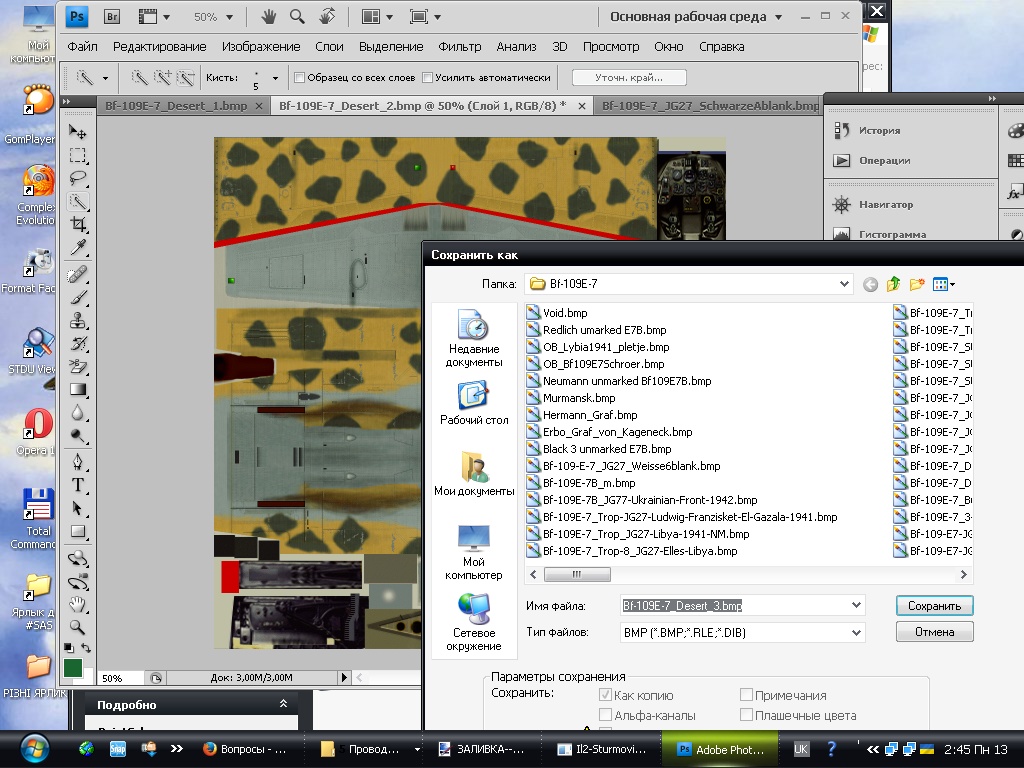1024x768 pixels.
Task: Click the 'Сохранить' button
Action: [934, 606]
